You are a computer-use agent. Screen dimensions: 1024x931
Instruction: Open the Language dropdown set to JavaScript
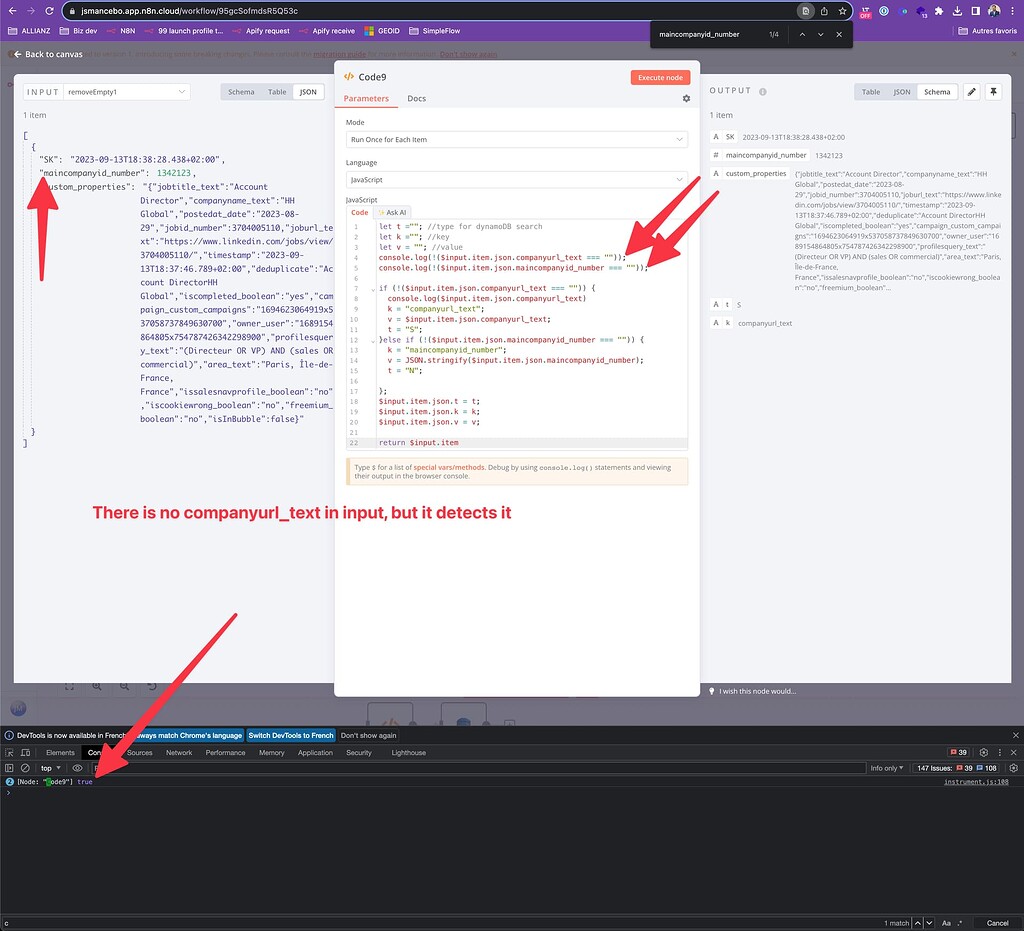point(516,177)
